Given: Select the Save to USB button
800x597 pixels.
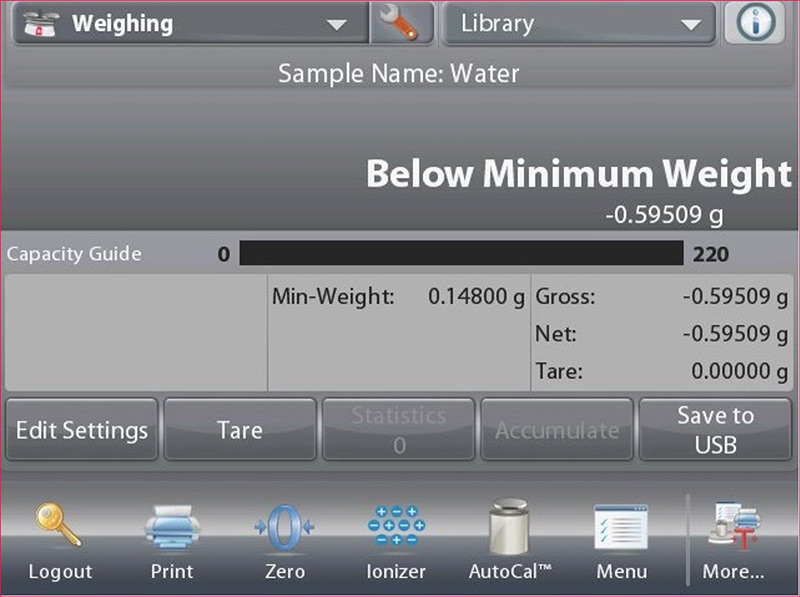Looking at the screenshot, I should pyautogui.click(x=715, y=430).
